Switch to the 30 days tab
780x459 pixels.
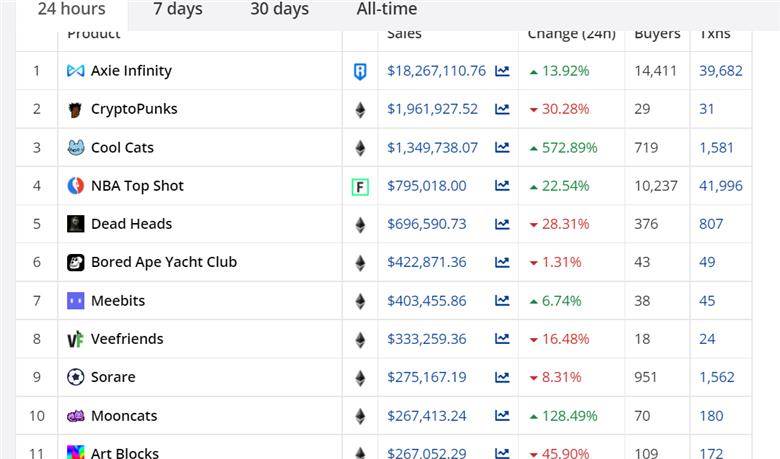(280, 9)
